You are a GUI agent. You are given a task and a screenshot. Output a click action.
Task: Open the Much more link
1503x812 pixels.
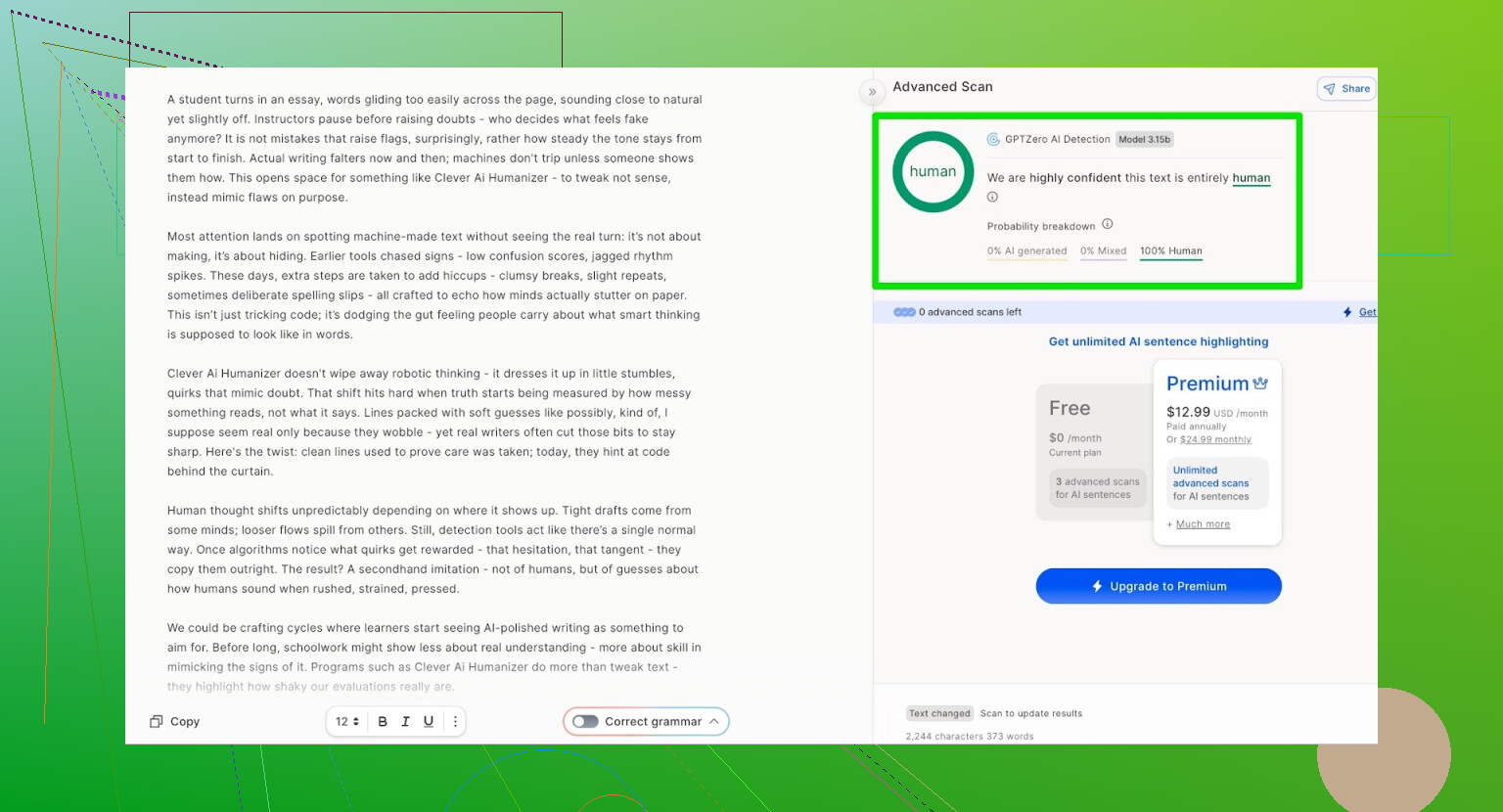(x=1203, y=524)
